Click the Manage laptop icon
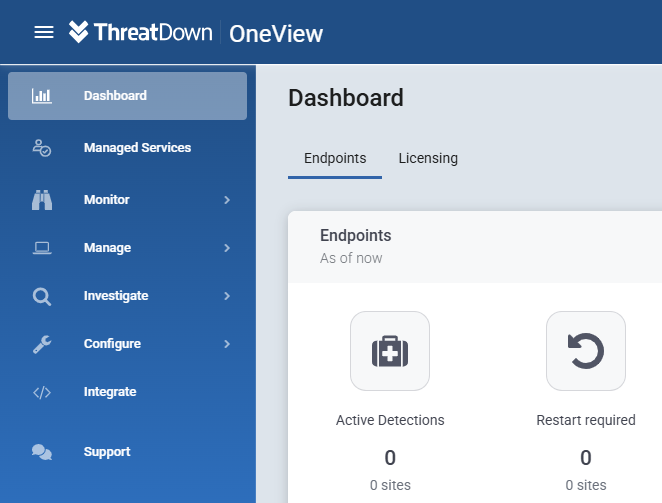The height and width of the screenshot is (503, 662). click(42, 248)
